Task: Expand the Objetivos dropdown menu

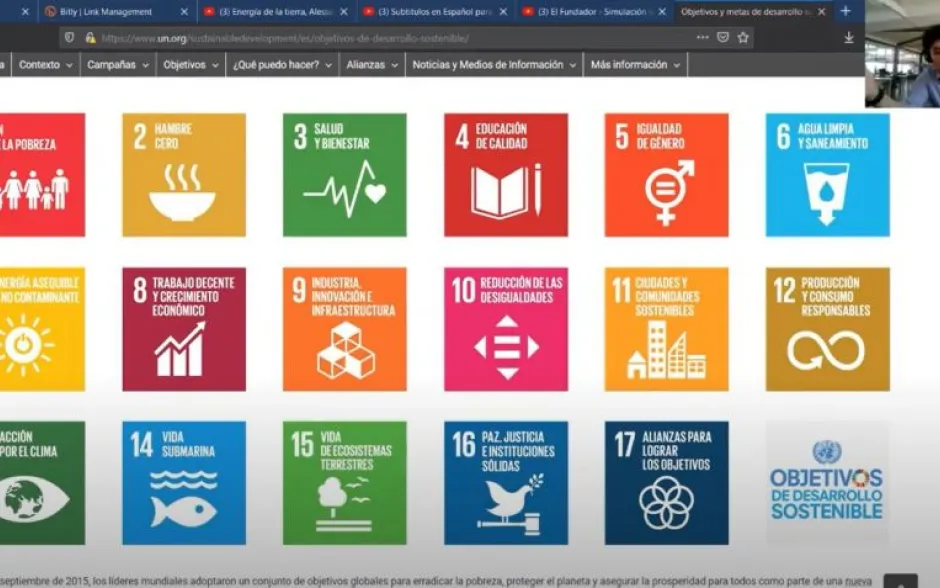Action: pos(191,65)
